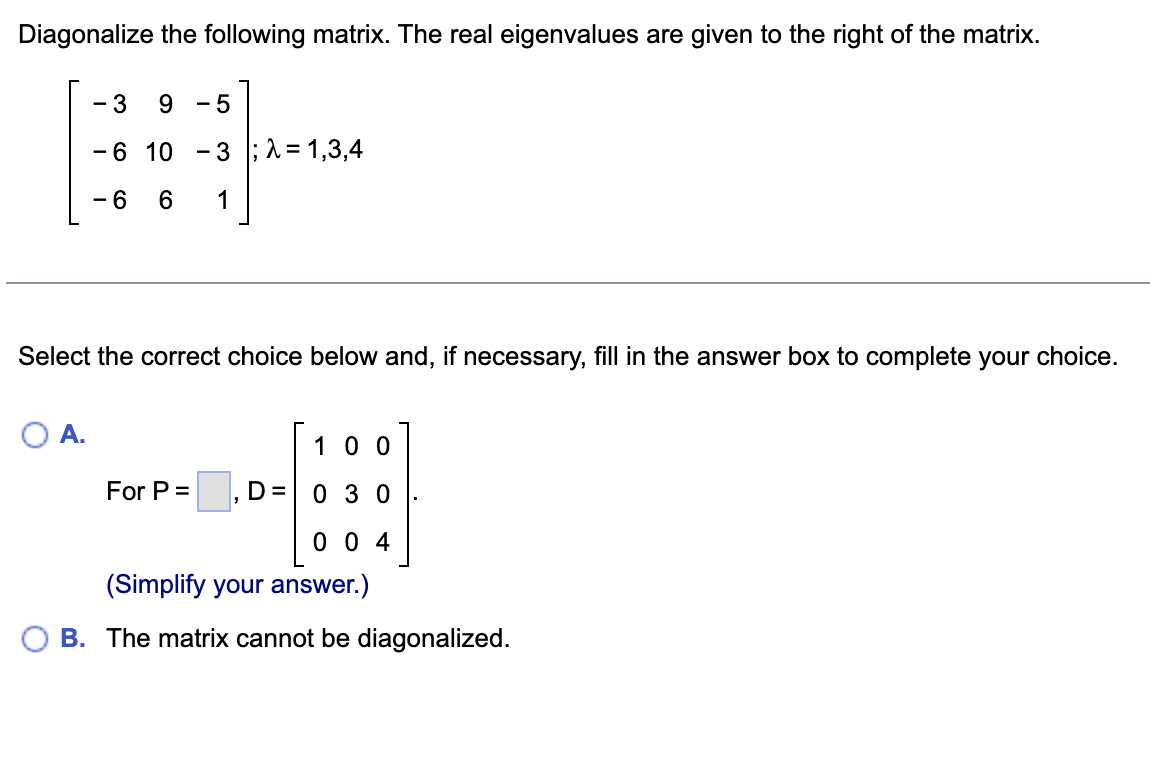
Task: Click the hint '(Simplify your answer.)'
Action: click(x=237, y=584)
